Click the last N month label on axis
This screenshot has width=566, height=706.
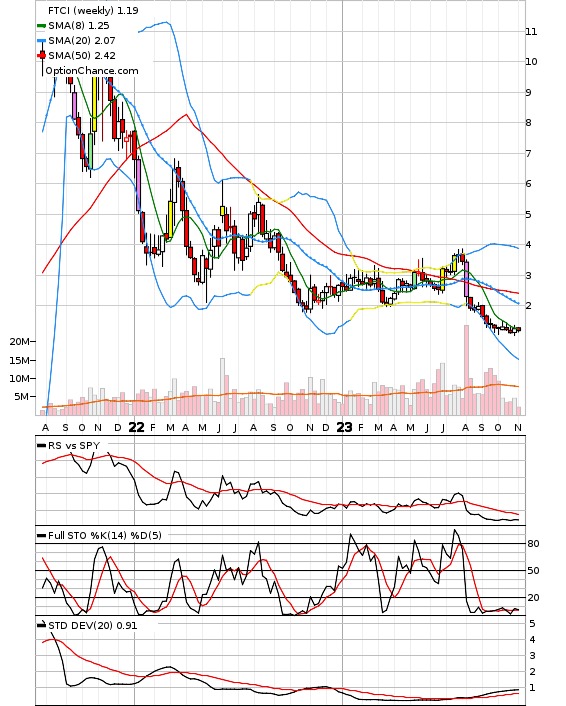point(518,428)
